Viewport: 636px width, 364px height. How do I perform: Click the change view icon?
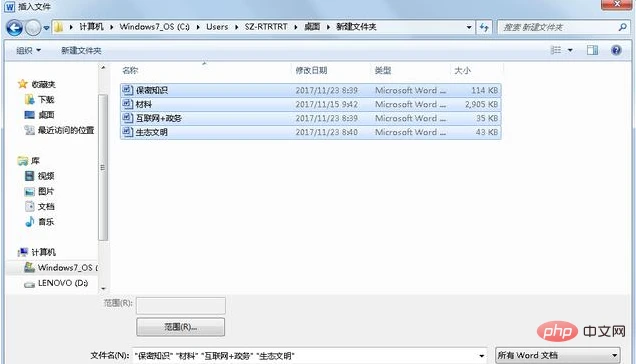click(x=556, y=50)
